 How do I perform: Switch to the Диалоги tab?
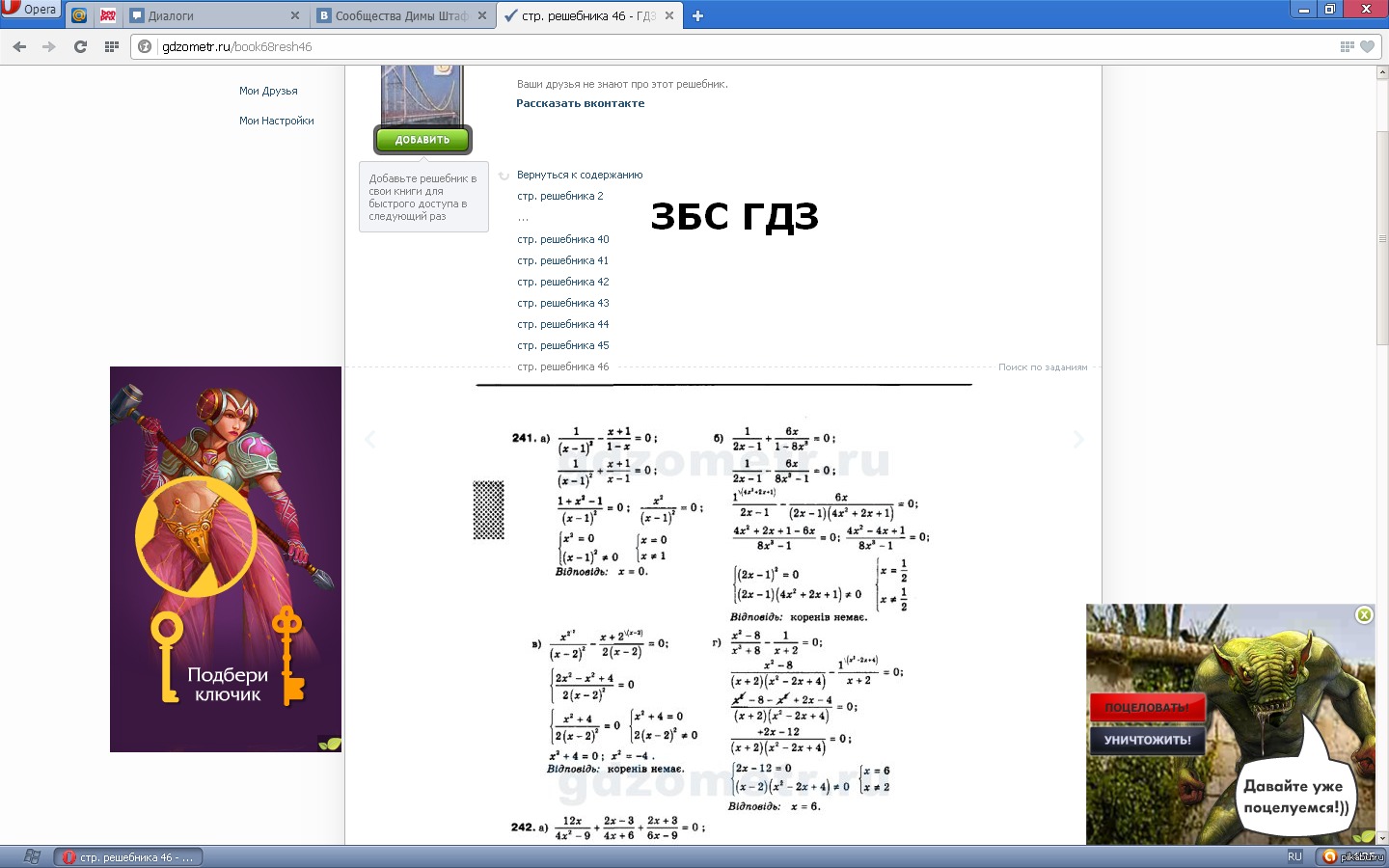click(212, 15)
